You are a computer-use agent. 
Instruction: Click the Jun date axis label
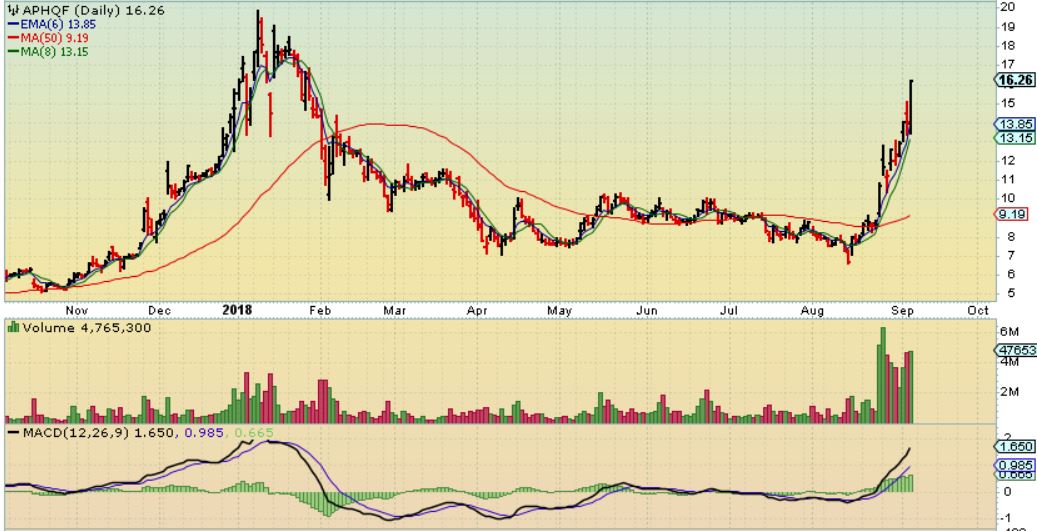click(x=647, y=310)
